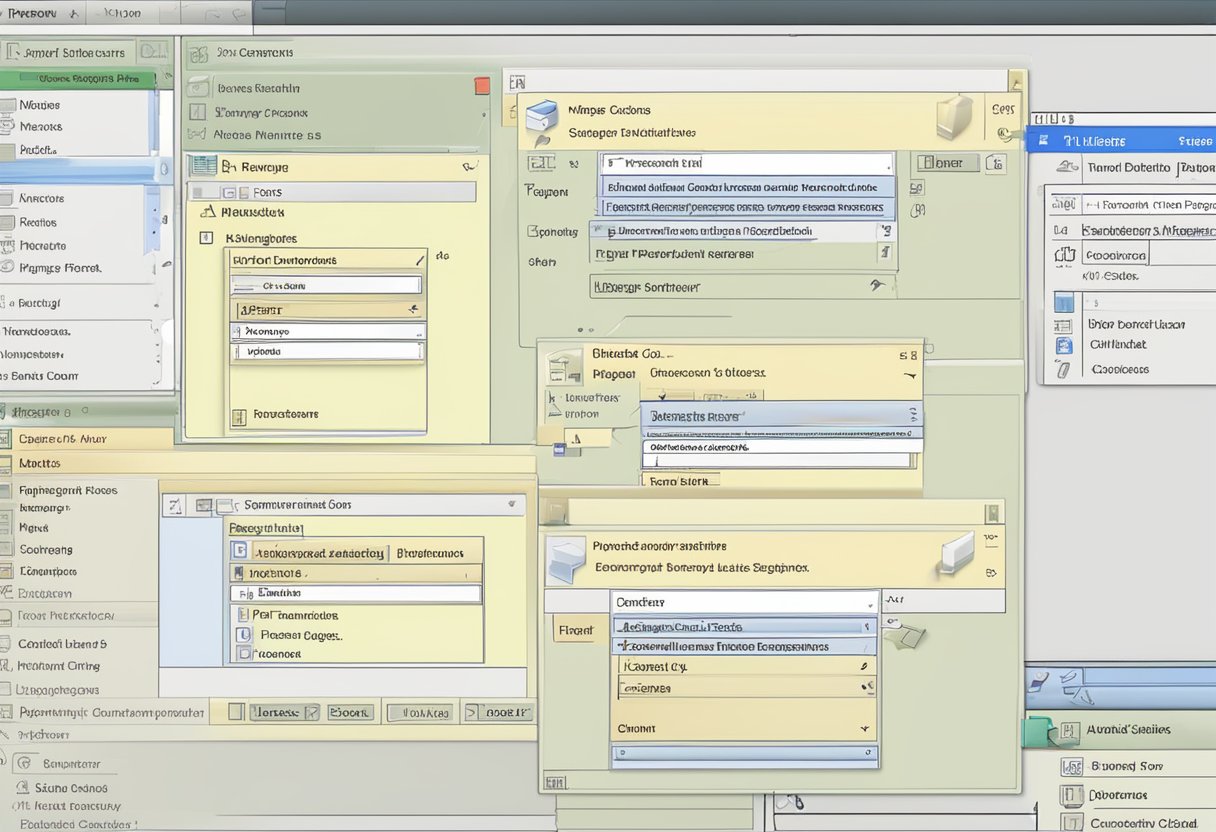Screen dimensions: 1216x832
Task: Click the triangle icon beside Pleusstlek
Action: click(208, 212)
